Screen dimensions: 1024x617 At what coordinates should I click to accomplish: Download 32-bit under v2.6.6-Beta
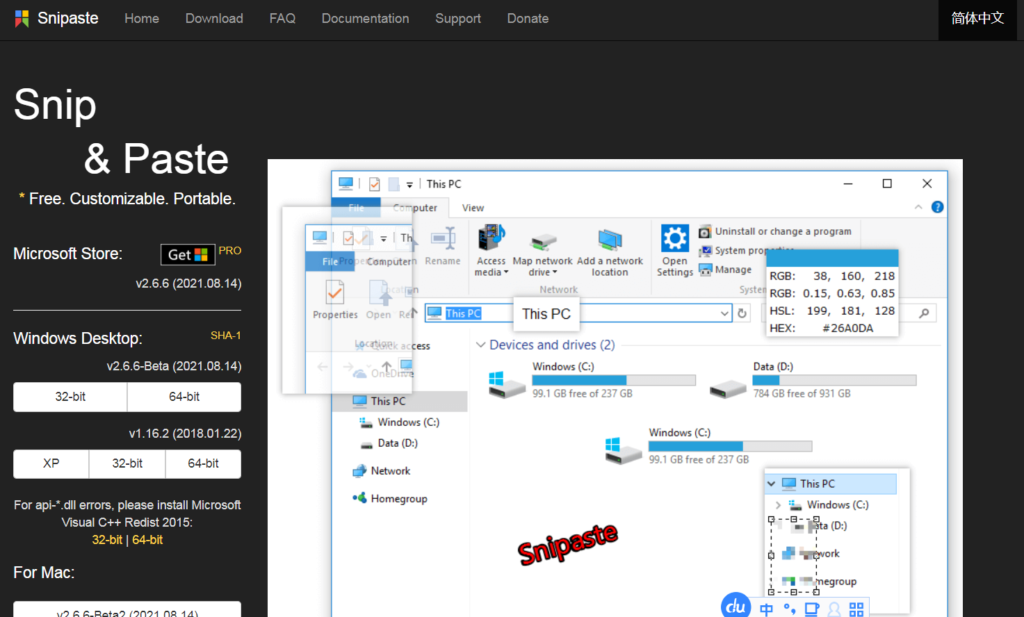point(70,397)
